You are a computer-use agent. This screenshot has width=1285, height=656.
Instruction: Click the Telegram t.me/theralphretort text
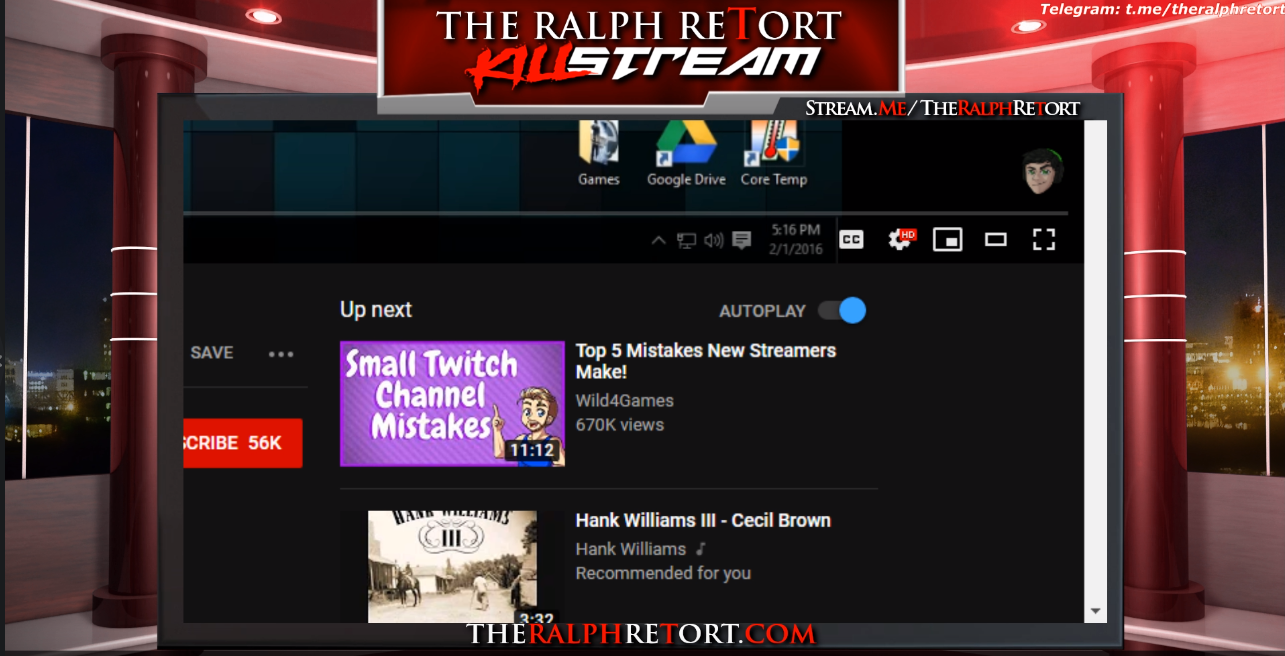(x=1160, y=10)
